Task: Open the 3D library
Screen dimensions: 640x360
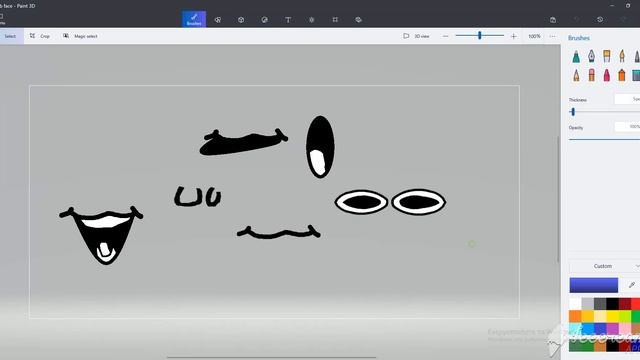Action: [x=358, y=20]
